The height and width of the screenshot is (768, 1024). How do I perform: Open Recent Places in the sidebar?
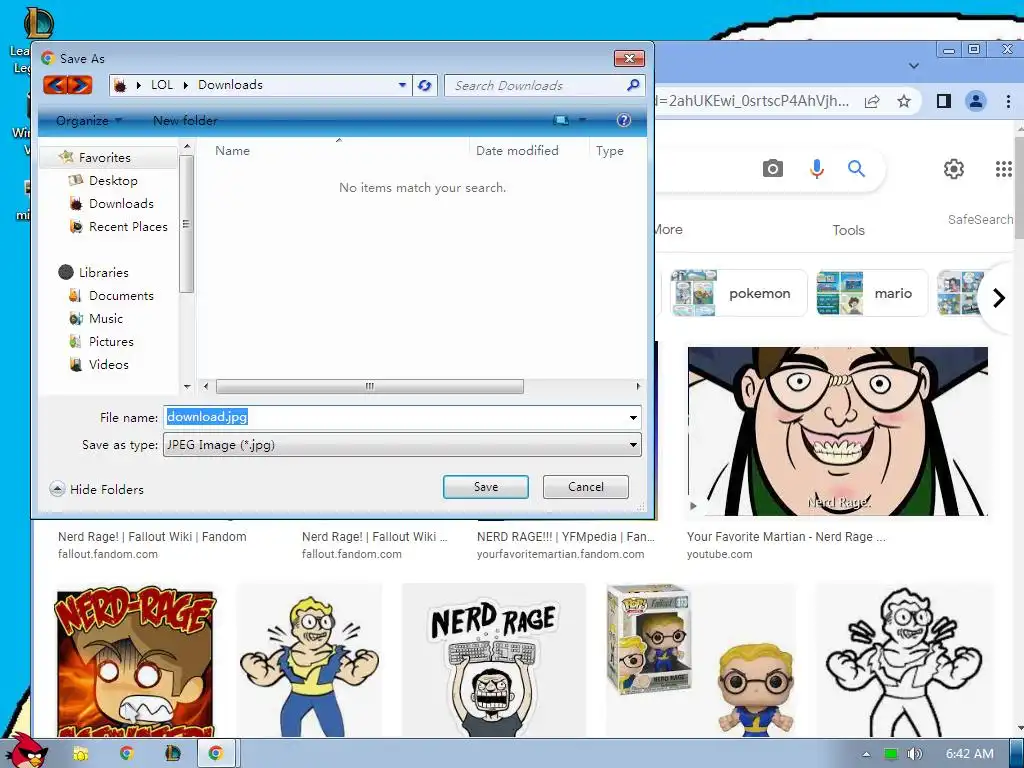tap(128, 227)
